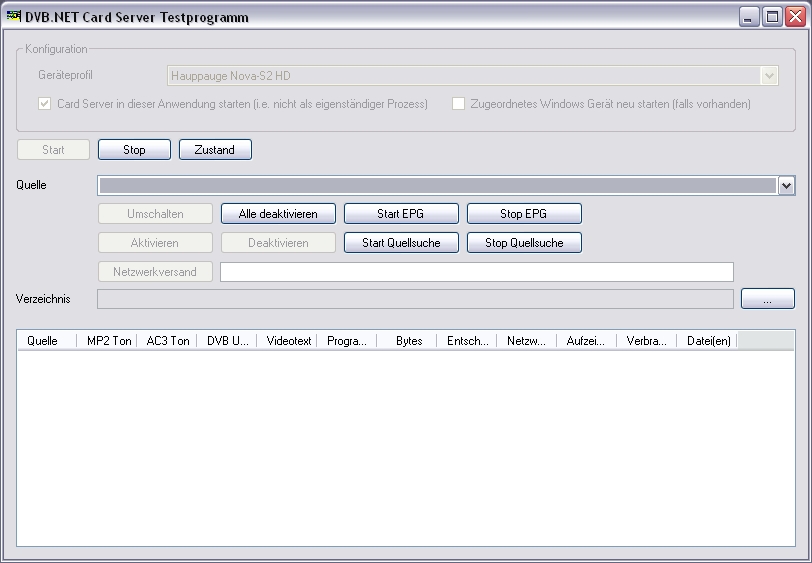Select the AC3 Ton column header
The image size is (812, 563).
click(167, 341)
